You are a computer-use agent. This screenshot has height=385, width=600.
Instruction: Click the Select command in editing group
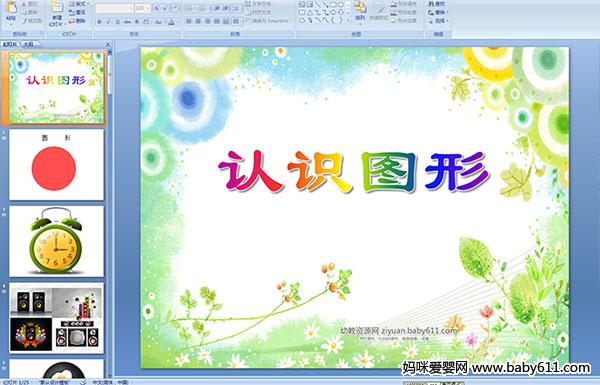click(x=438, y=21)
